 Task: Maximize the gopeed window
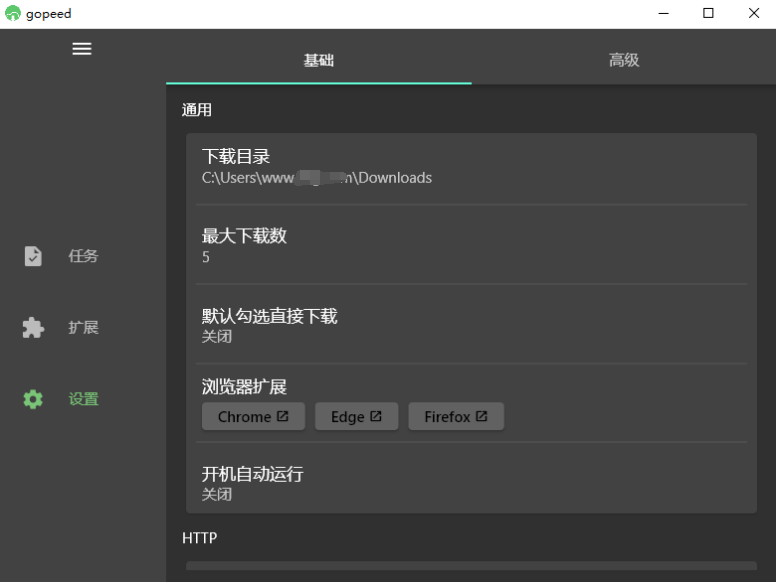click(708, 14)
